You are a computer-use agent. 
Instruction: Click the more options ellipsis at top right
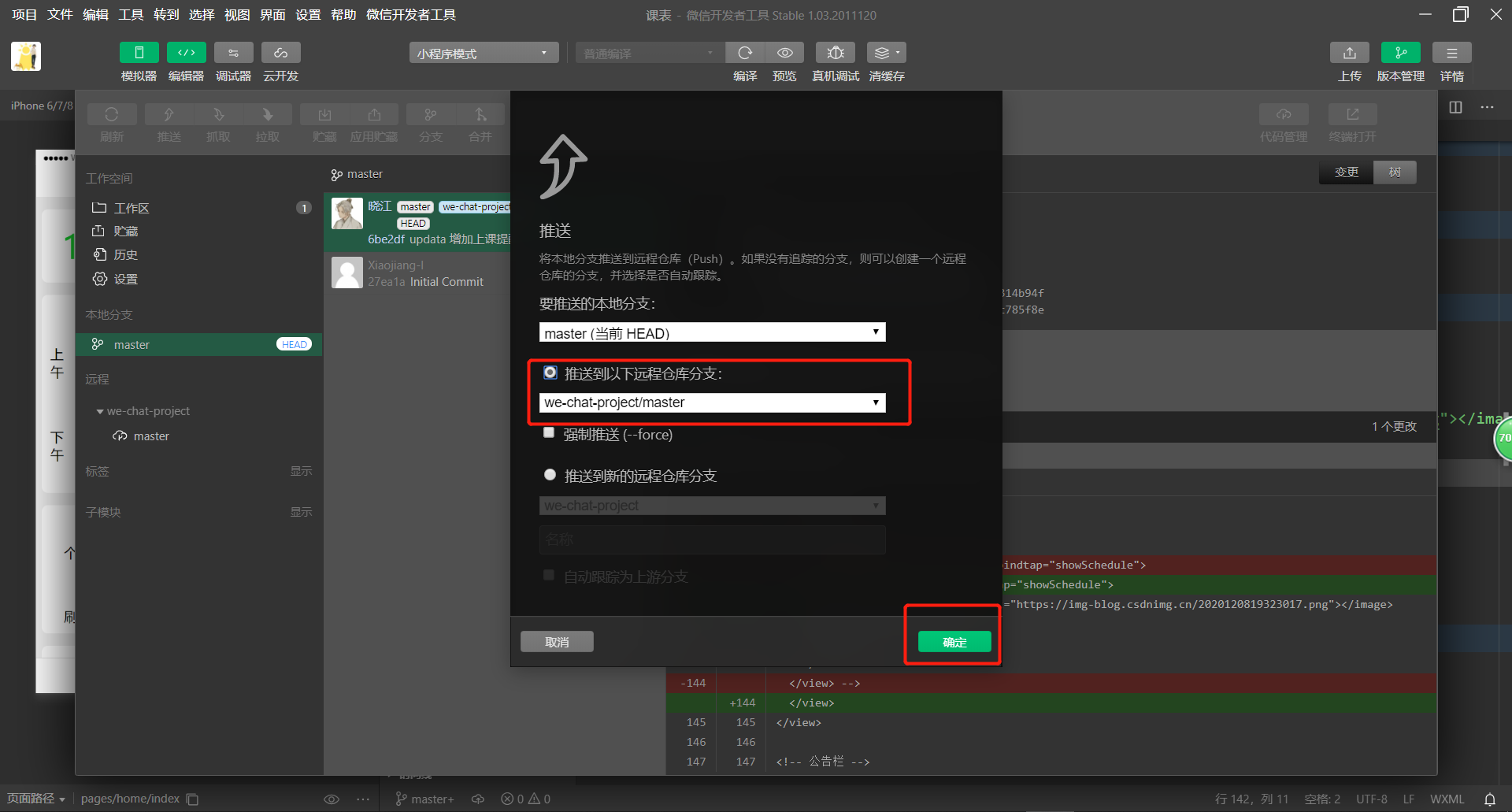[x=1487, y=107]
